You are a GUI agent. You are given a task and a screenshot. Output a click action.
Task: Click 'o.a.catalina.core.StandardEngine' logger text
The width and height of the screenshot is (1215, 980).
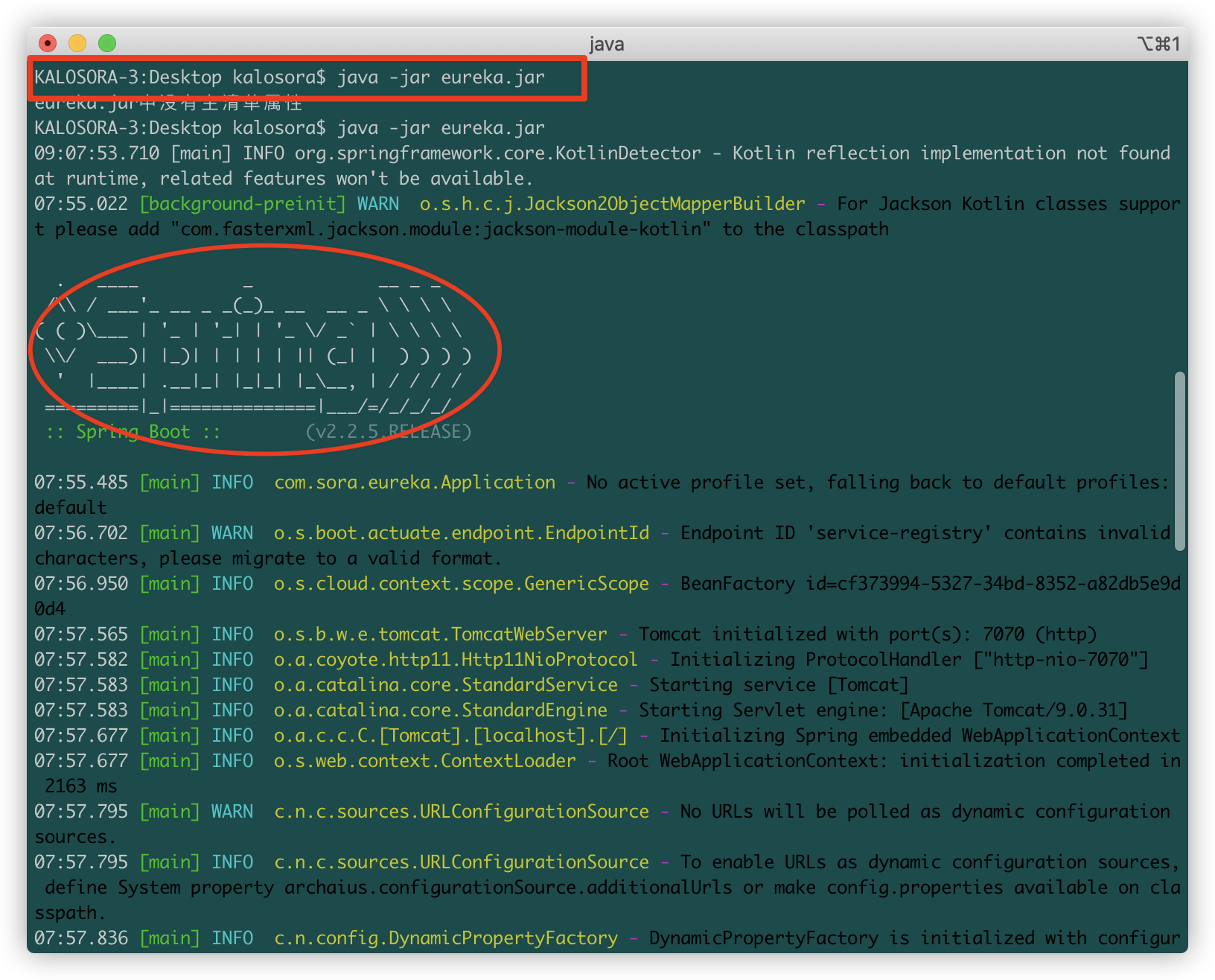(x=440, y=710)
